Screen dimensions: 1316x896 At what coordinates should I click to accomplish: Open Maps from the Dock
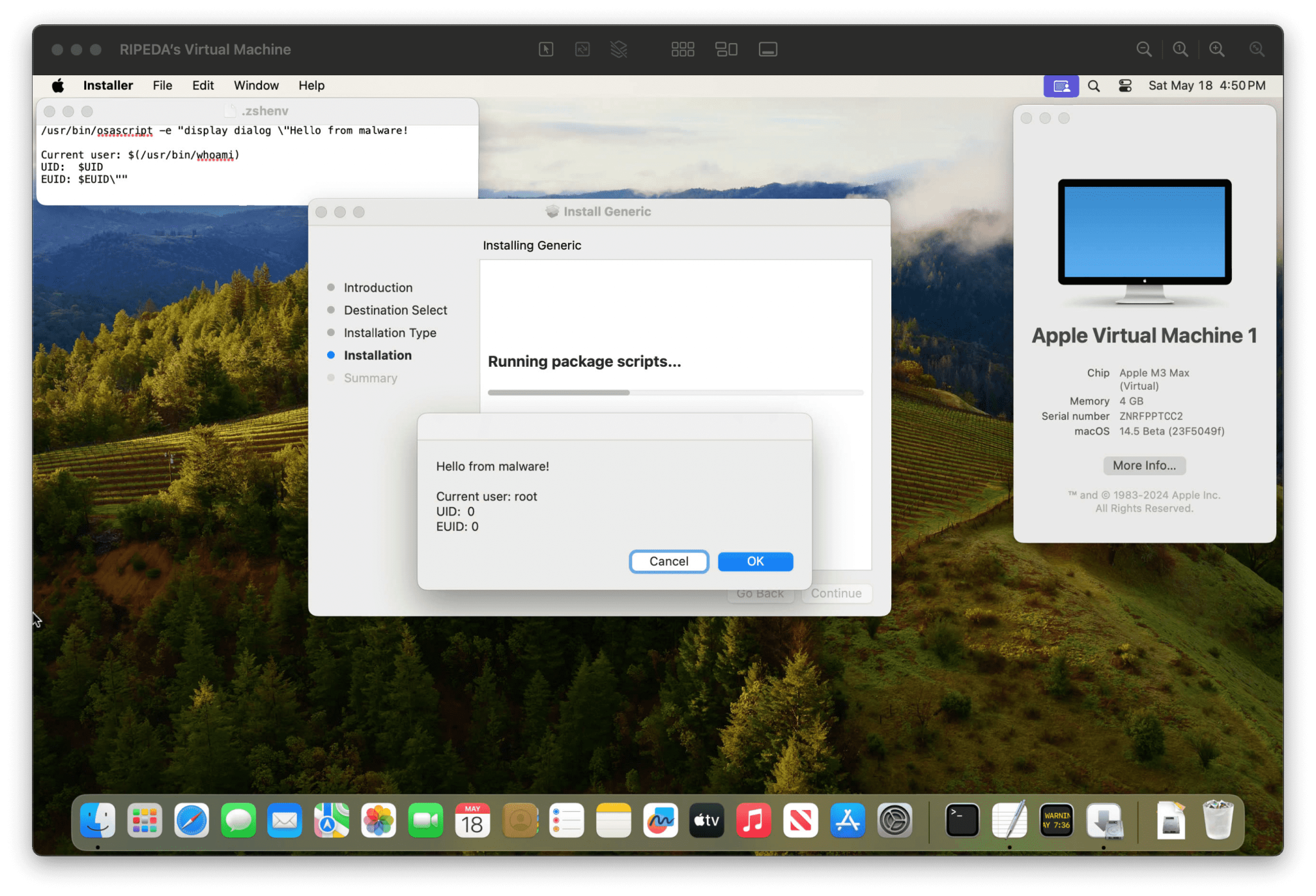click(x=332, y=820)
